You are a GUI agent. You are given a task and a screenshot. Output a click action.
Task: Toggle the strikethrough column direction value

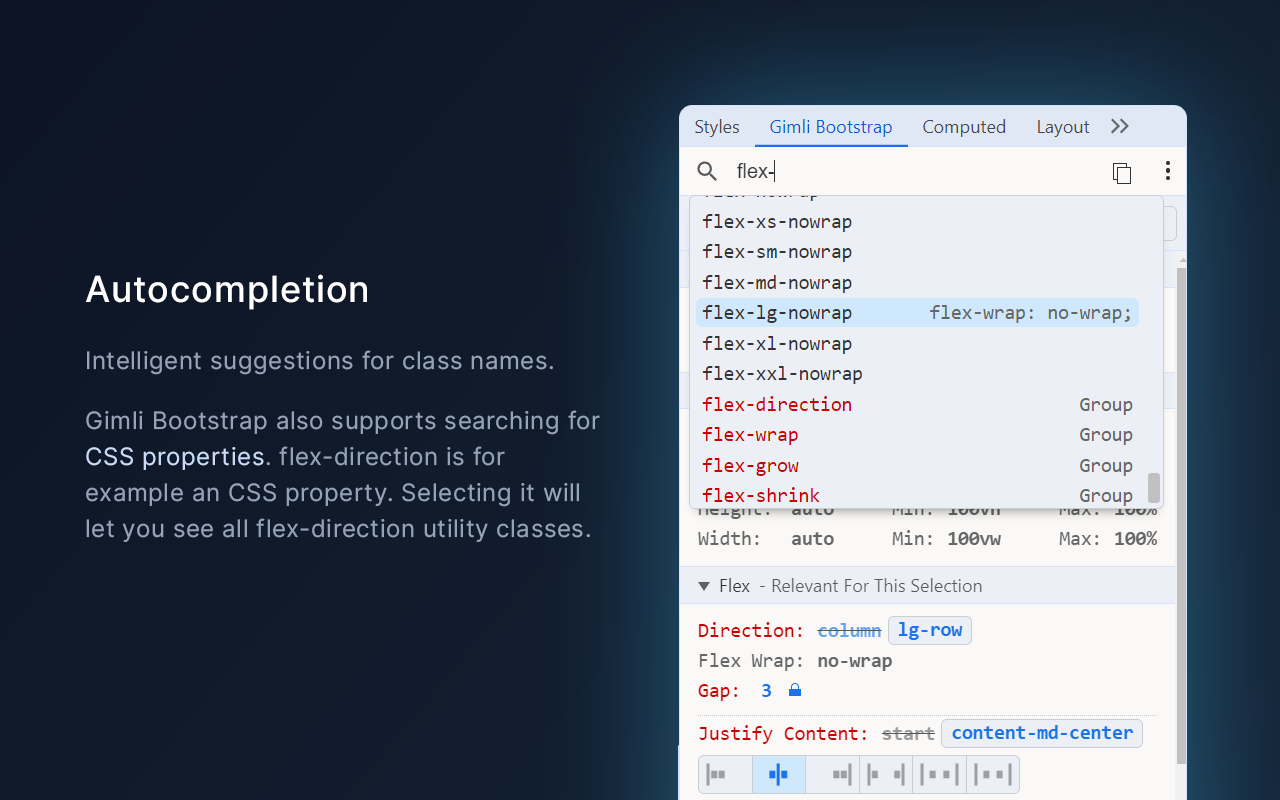(849, 630)
